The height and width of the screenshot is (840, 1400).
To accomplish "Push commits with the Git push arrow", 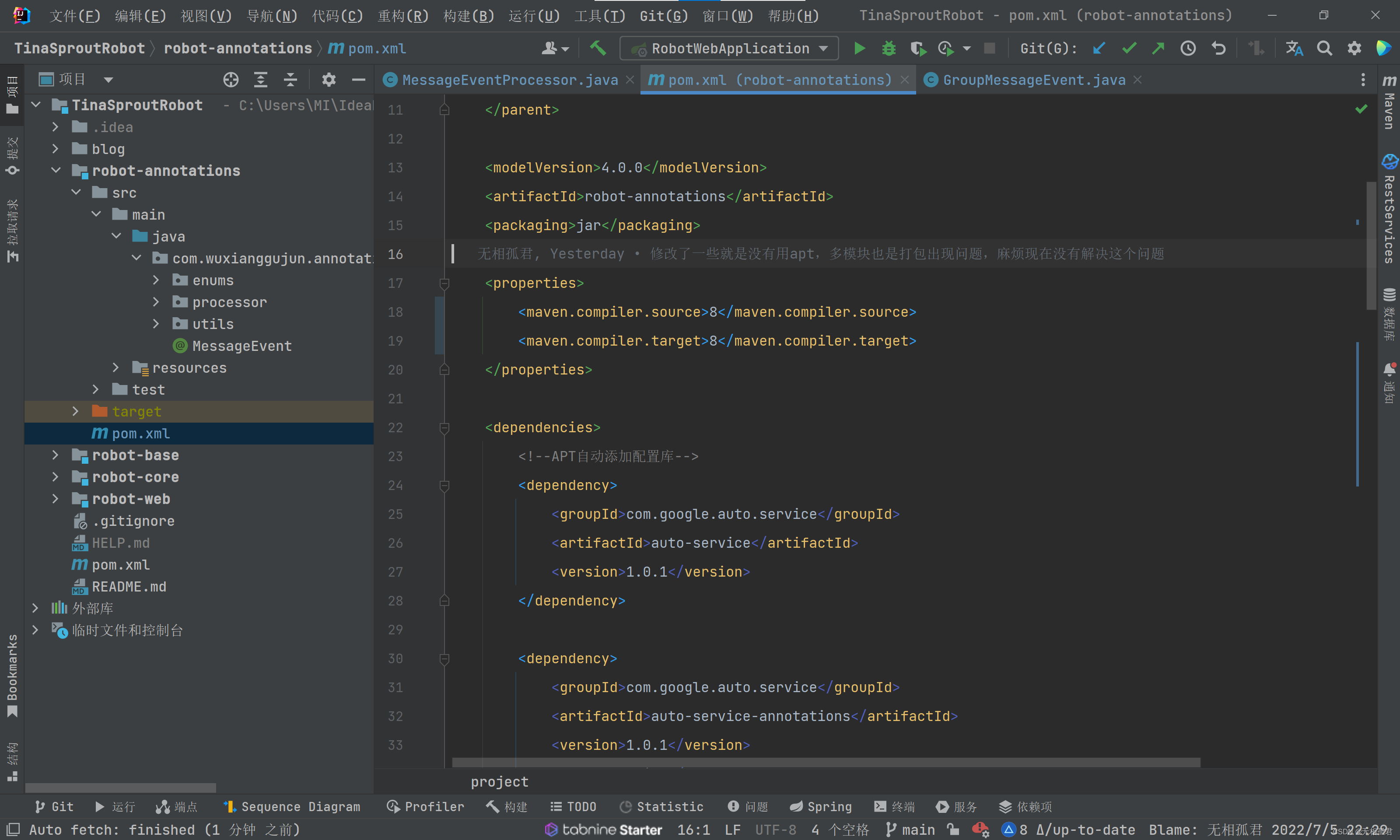I will pos(1158,48).
